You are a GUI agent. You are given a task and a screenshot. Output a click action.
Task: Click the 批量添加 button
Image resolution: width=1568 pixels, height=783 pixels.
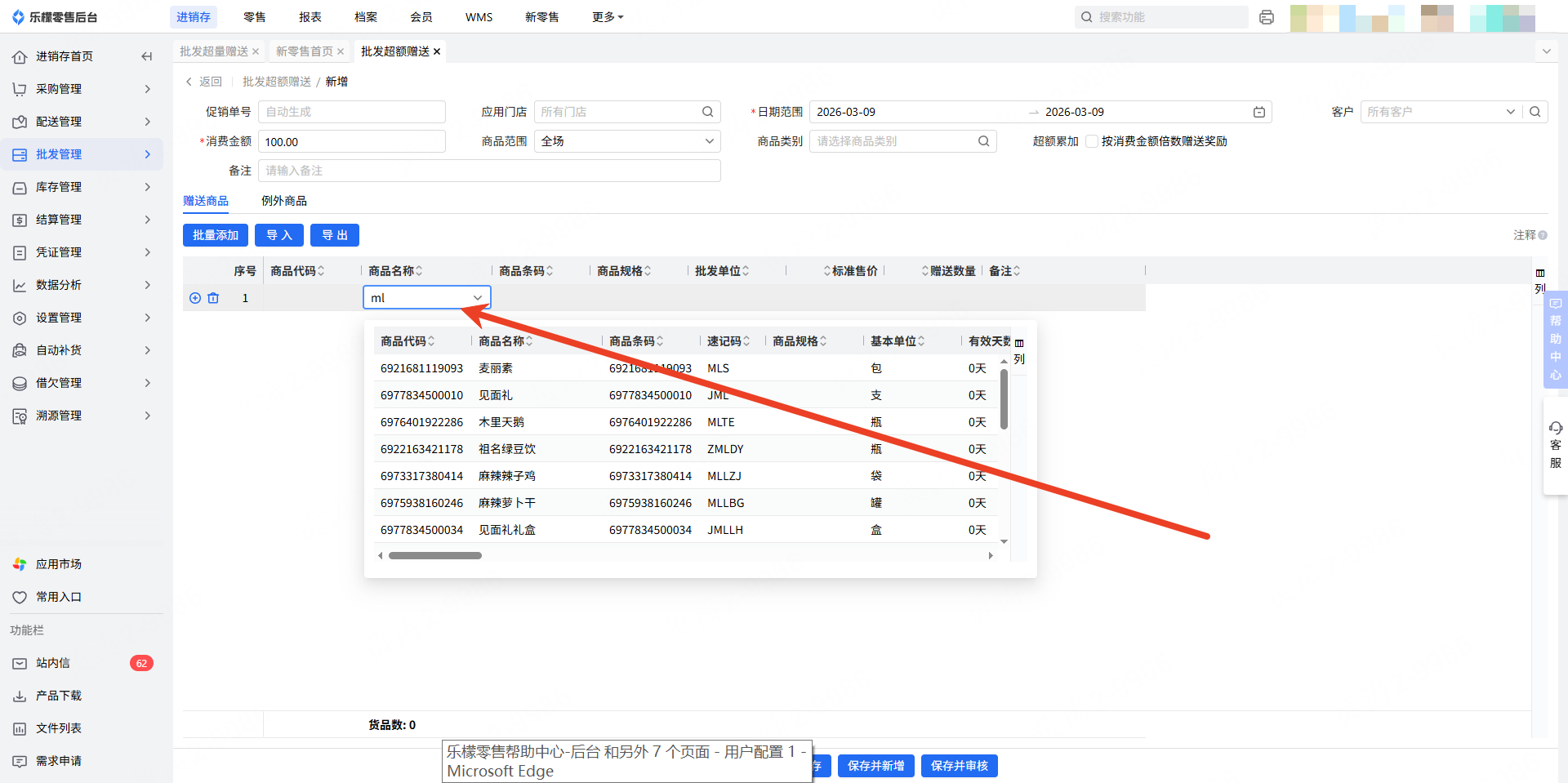click(216, 235)
